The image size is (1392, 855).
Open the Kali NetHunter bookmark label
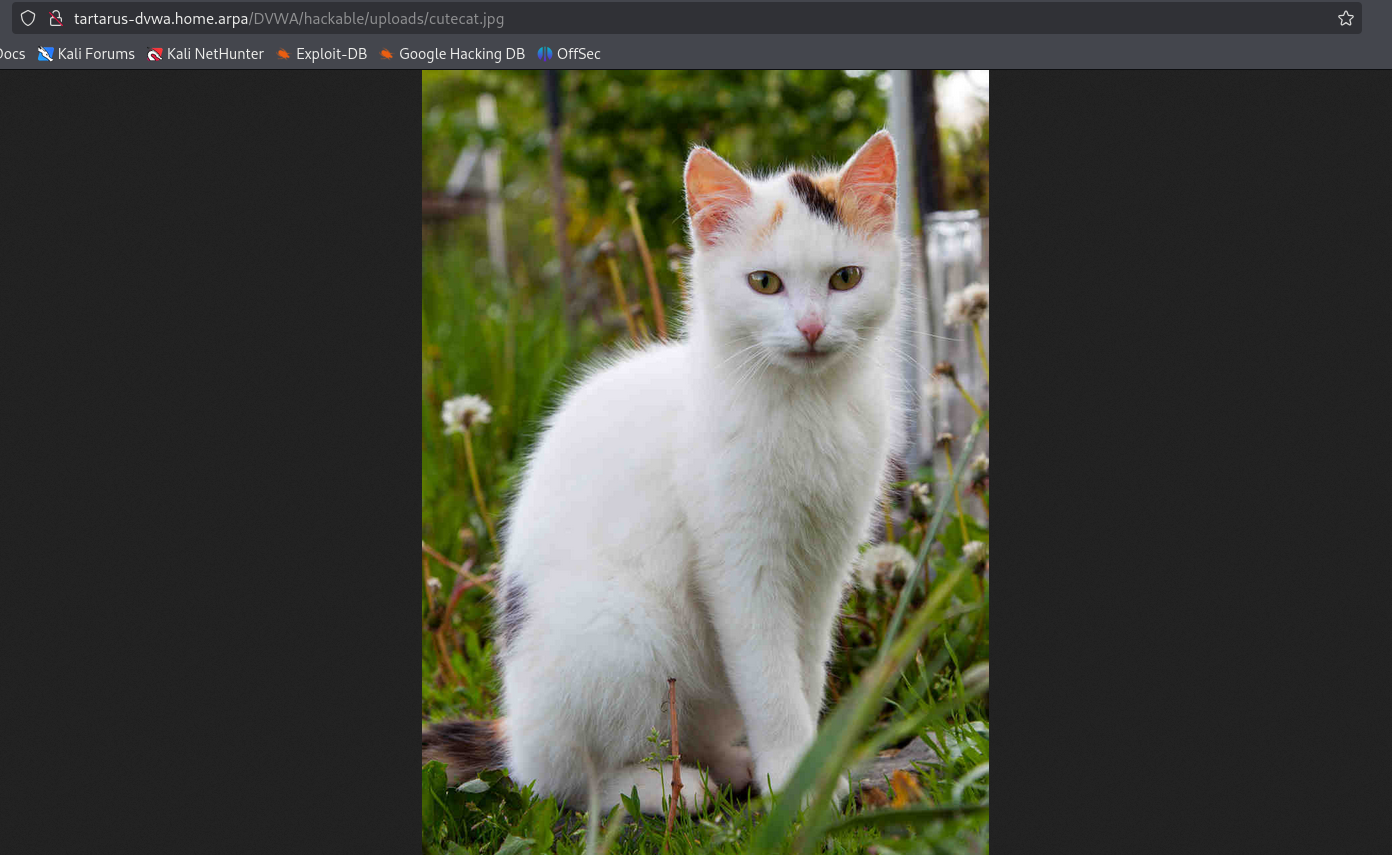(215, 54)
